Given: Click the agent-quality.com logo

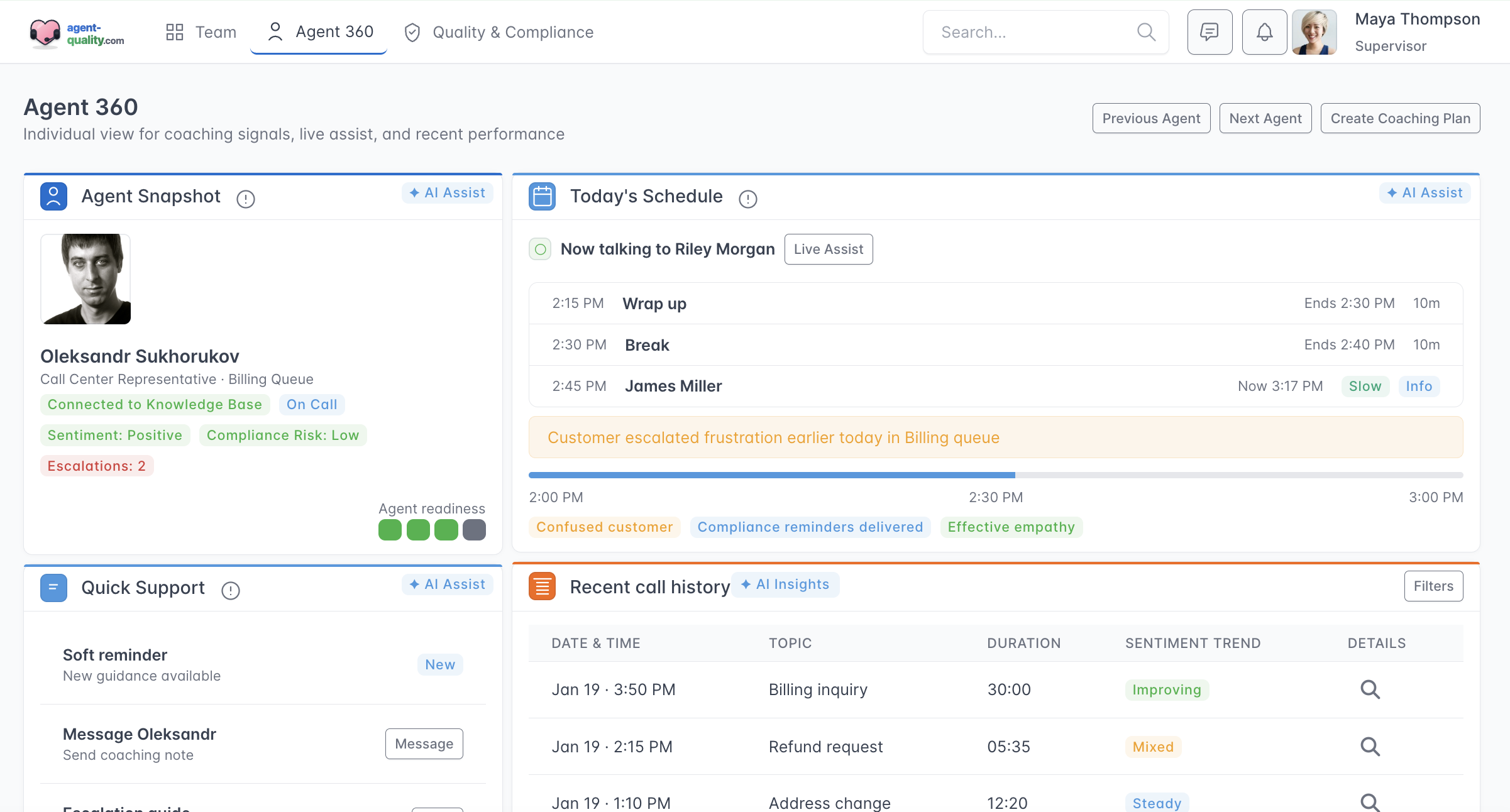Looking at the screenshot, I should [77, 33].
